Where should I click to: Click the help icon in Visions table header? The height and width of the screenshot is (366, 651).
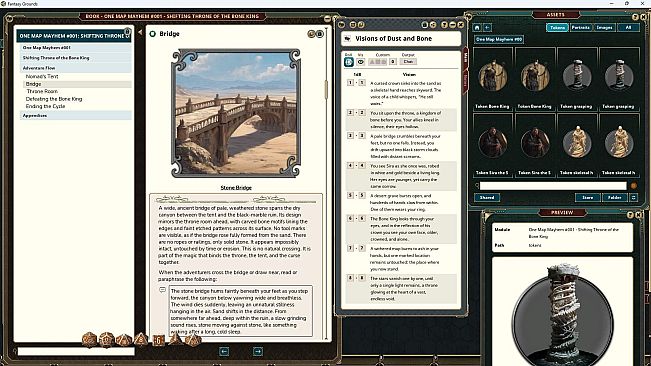pos(444,25)
